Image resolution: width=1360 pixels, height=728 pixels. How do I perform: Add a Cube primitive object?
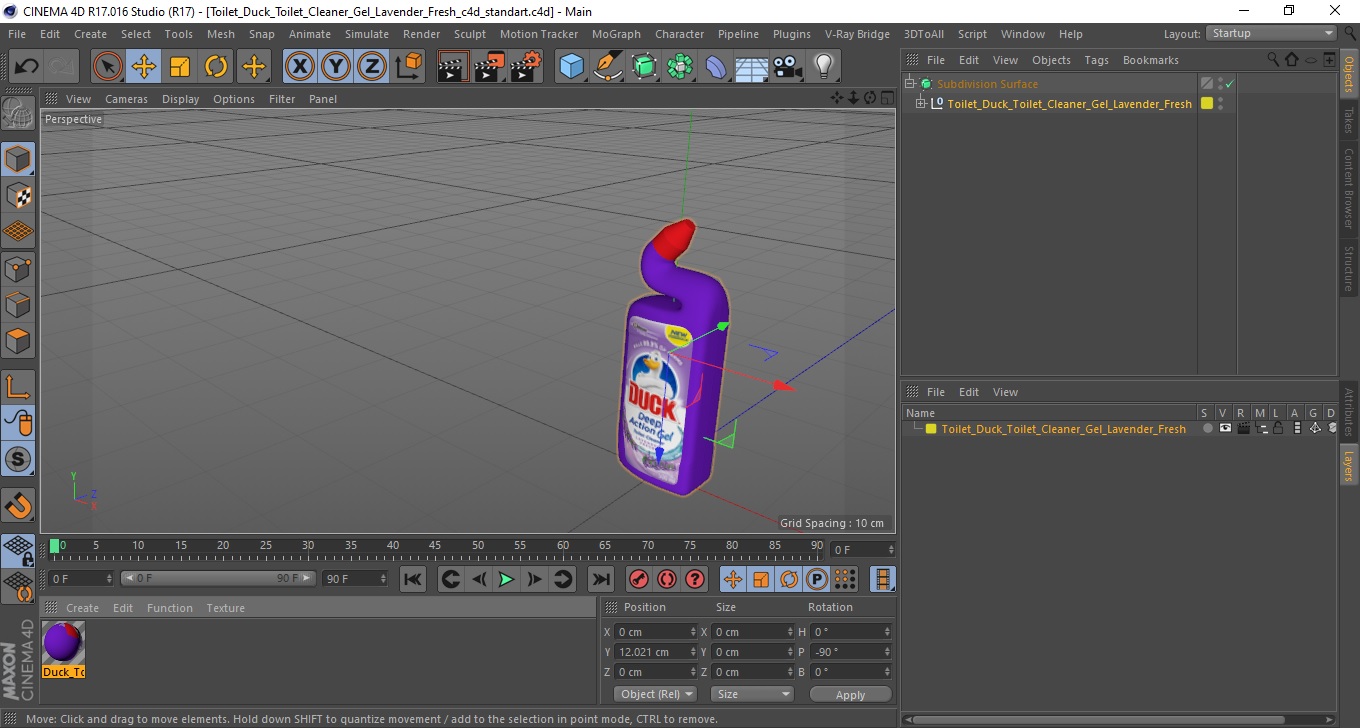tap(571, 67)
